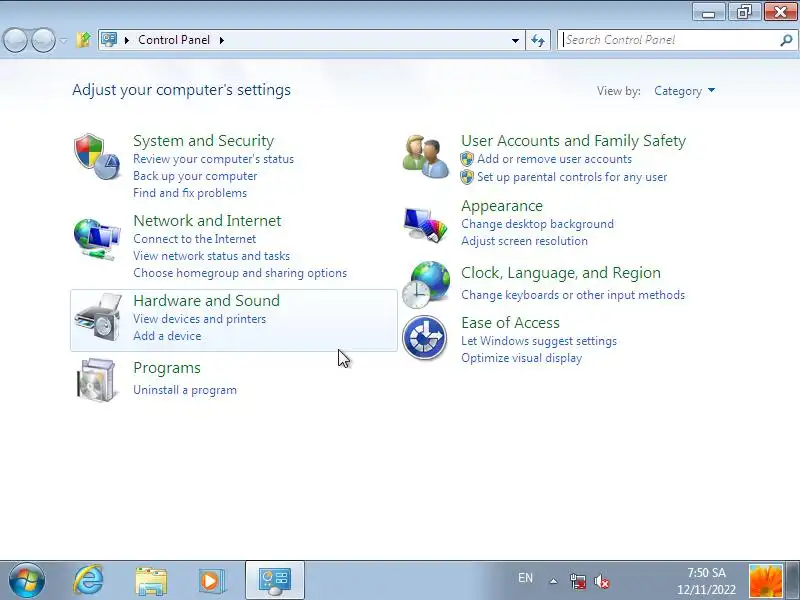The height and width of the screenshot is (600, 800).
Task: Open the Programs disc box icon
Action: coord(96,380)
